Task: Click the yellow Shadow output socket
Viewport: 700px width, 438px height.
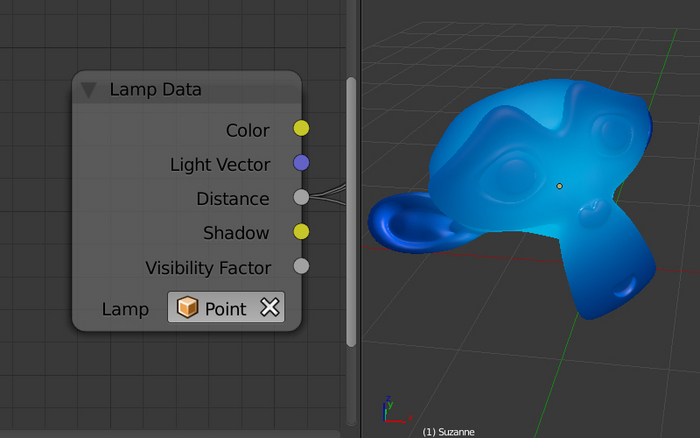Action: 301,232
